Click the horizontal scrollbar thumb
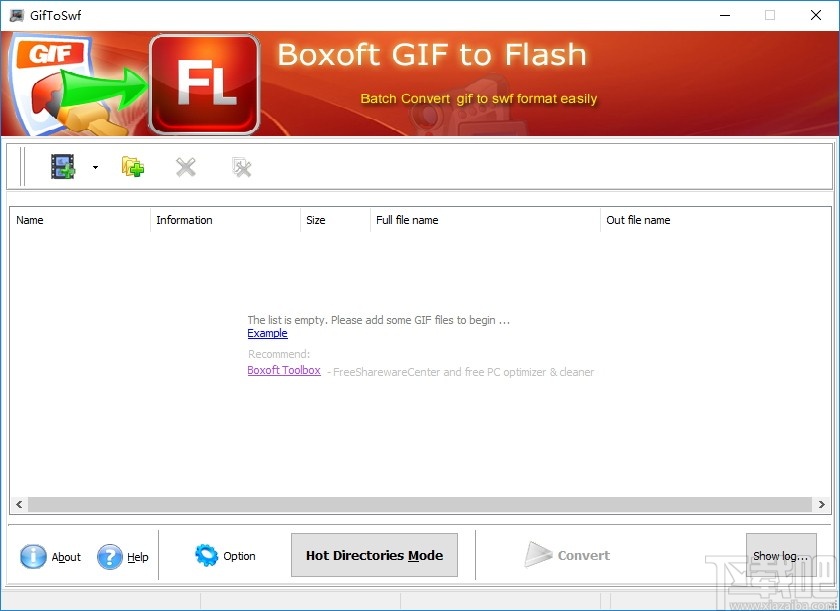Viewport: 840px width, 611px height. (x=420, y=504)
